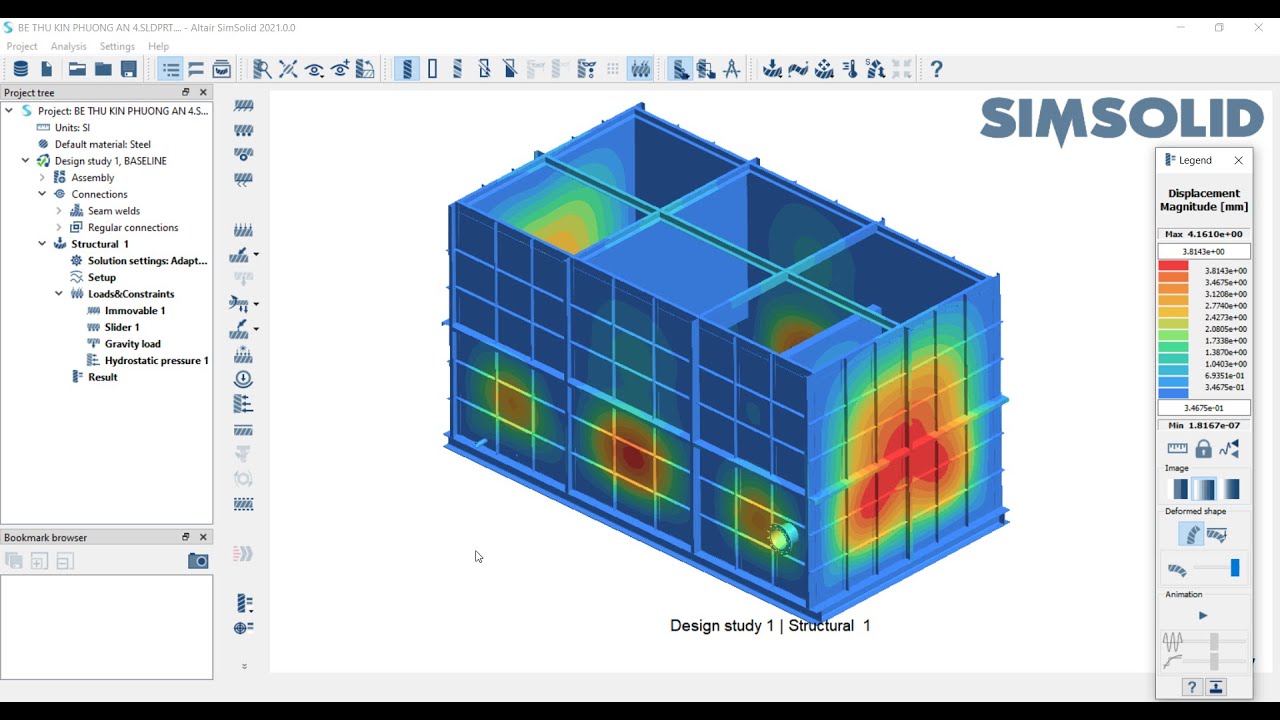Viewport: 1280px width, 720px height.
Task: Select the middle Image gradient style
Action: pyautogui.click(x=1205, y=489)
